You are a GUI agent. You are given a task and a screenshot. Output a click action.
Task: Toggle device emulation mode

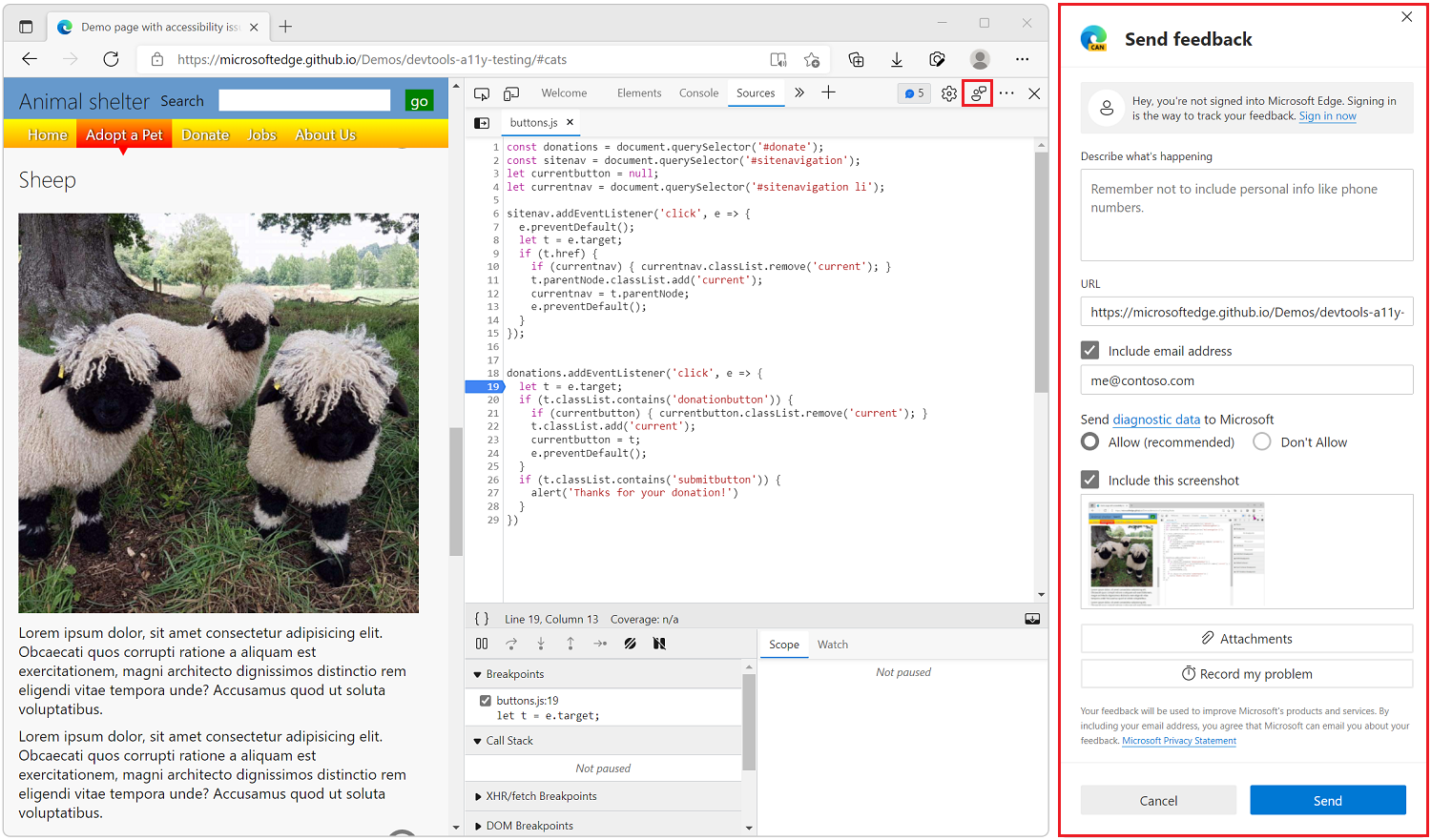click(511, 92)
